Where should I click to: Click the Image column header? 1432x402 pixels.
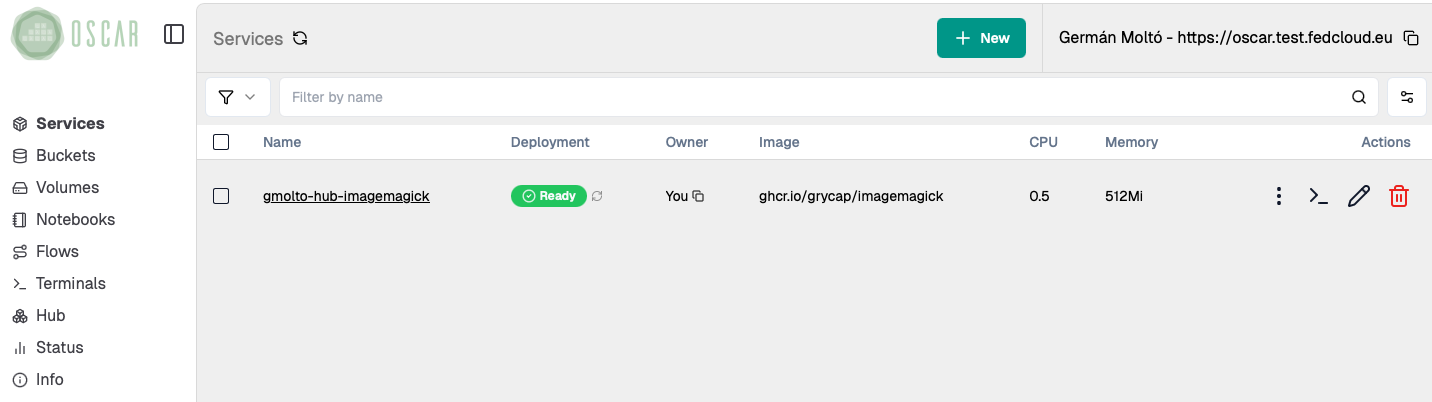[779, 142]
